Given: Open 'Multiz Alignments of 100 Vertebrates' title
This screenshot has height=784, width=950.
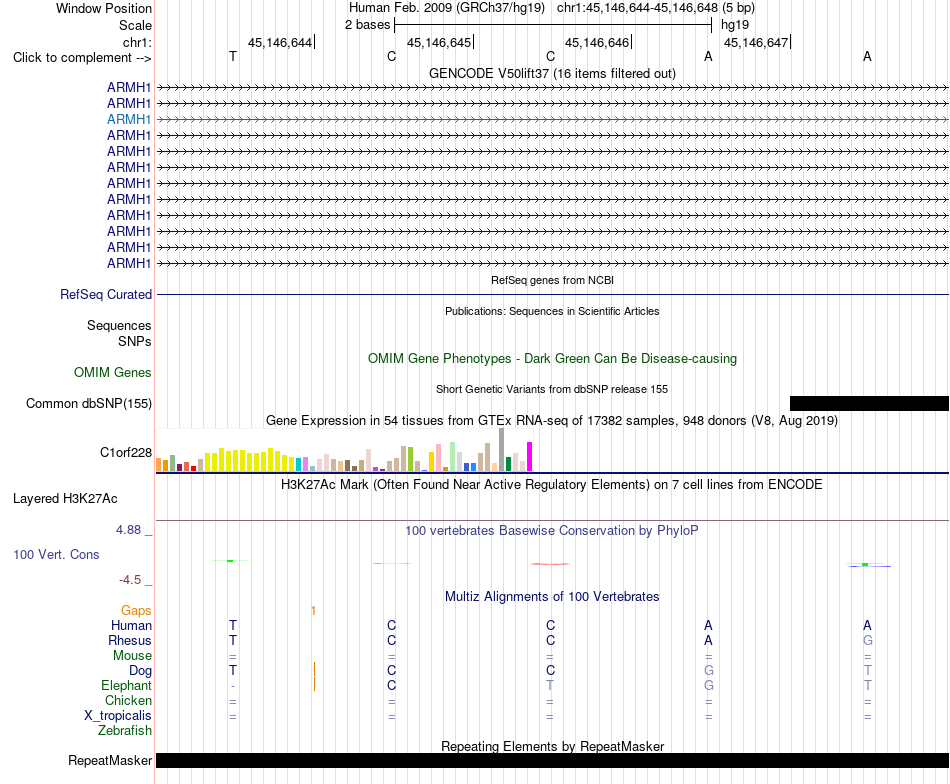Looking at the screenshot, I should click(552, 596).
